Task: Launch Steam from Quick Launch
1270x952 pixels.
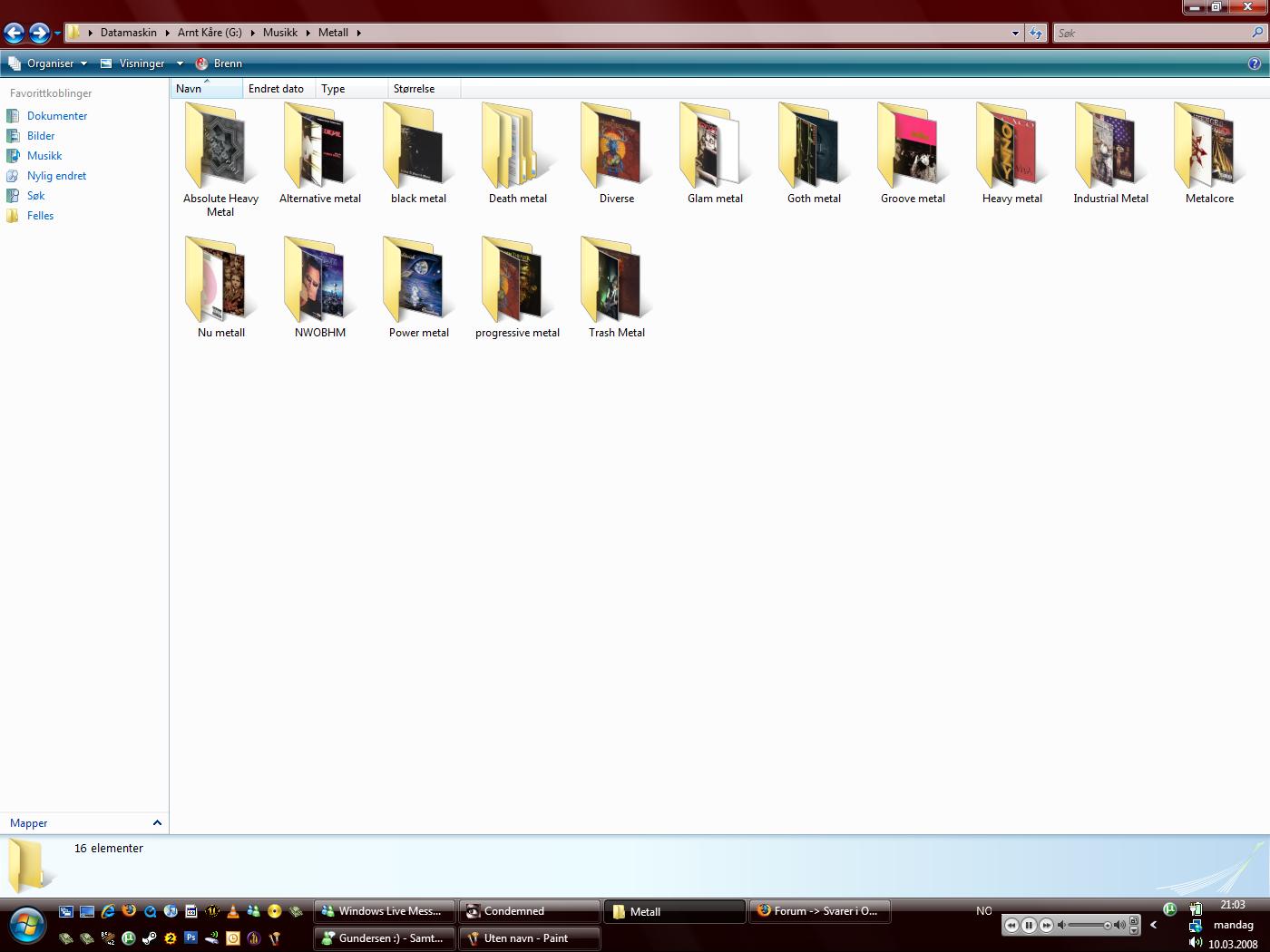Action: click(x=149, y=937)
